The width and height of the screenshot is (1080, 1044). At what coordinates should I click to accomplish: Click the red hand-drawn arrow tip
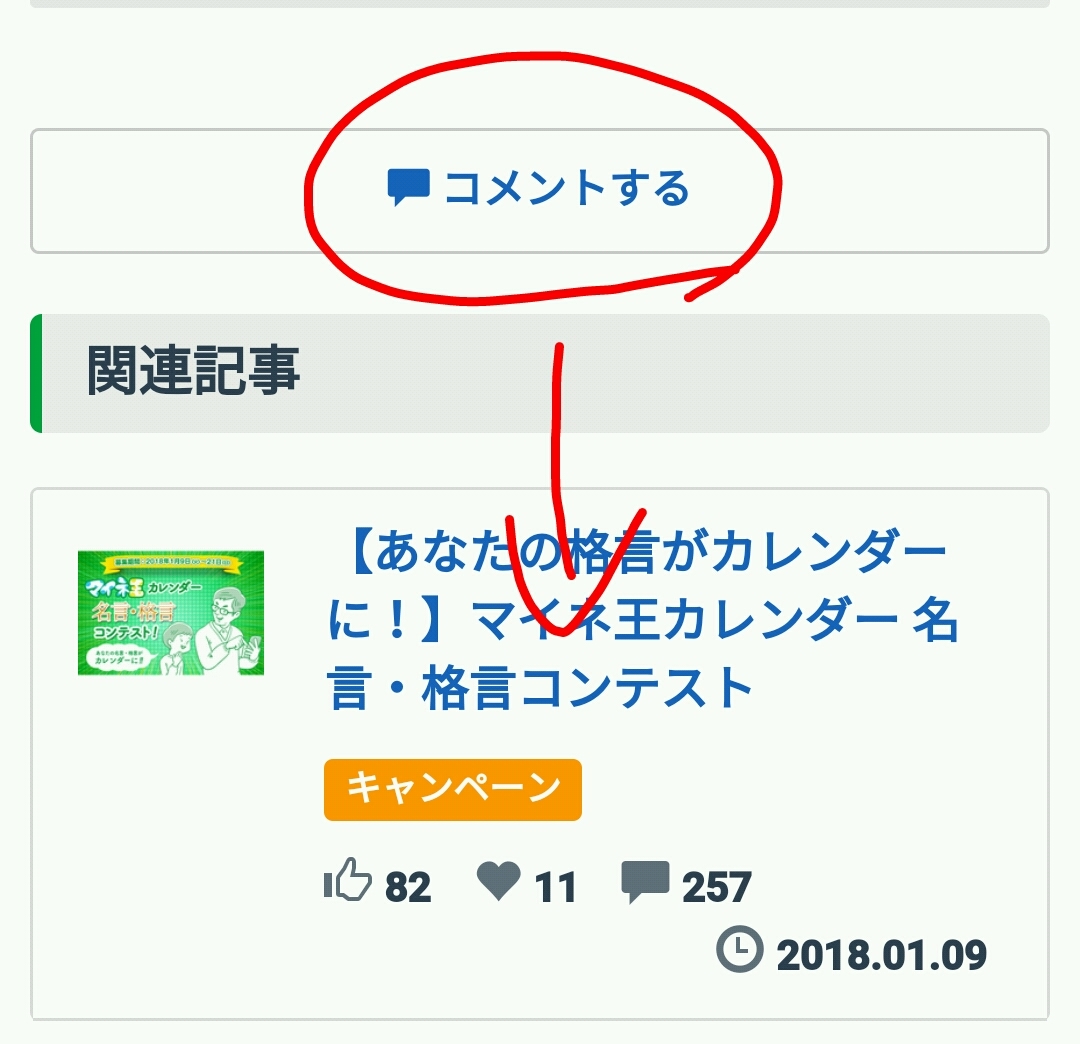pyautogui.click(x=561, y=630)
